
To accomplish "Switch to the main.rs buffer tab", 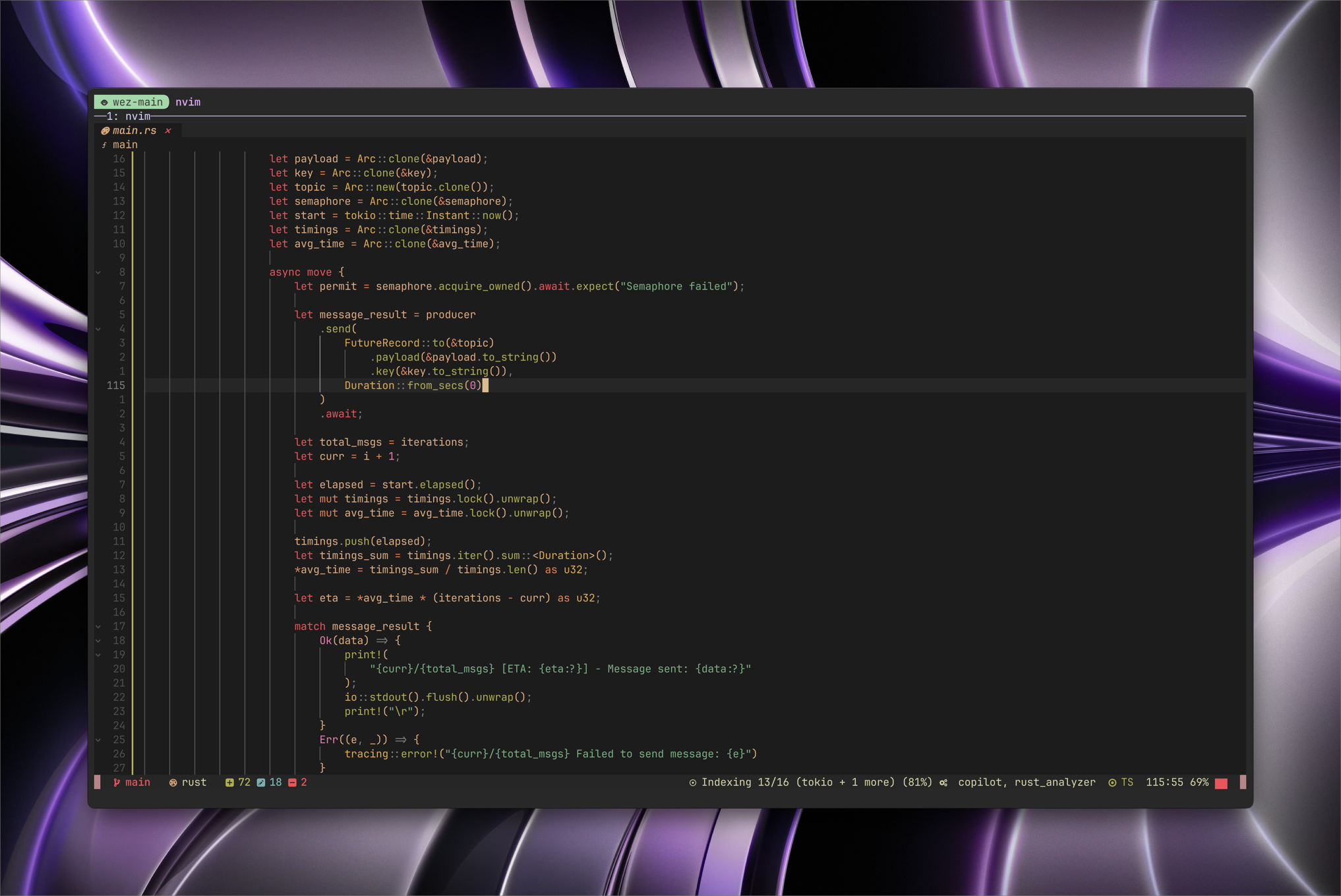I will [x=134, y=131].
